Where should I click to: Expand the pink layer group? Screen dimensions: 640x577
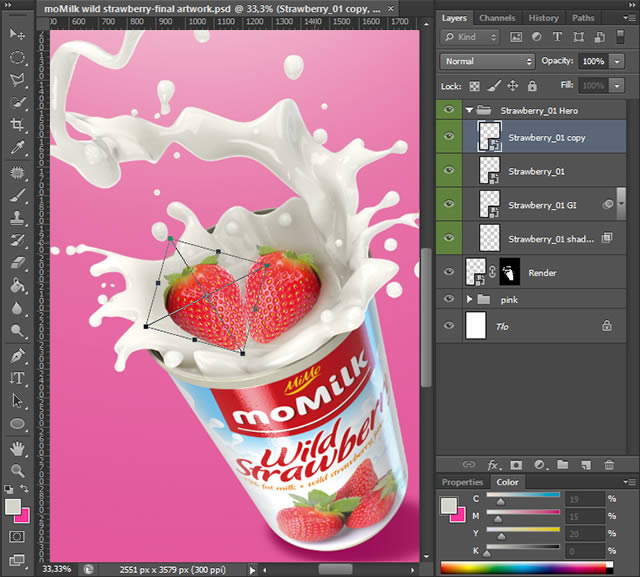tap(469, 300)
